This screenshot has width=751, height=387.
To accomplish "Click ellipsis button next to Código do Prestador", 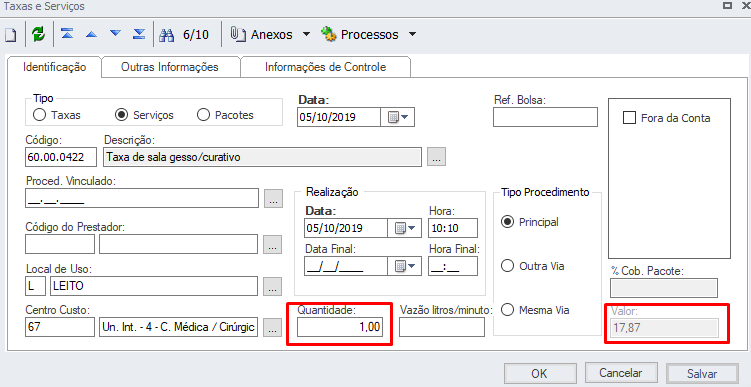I will (x=273, y=244).
